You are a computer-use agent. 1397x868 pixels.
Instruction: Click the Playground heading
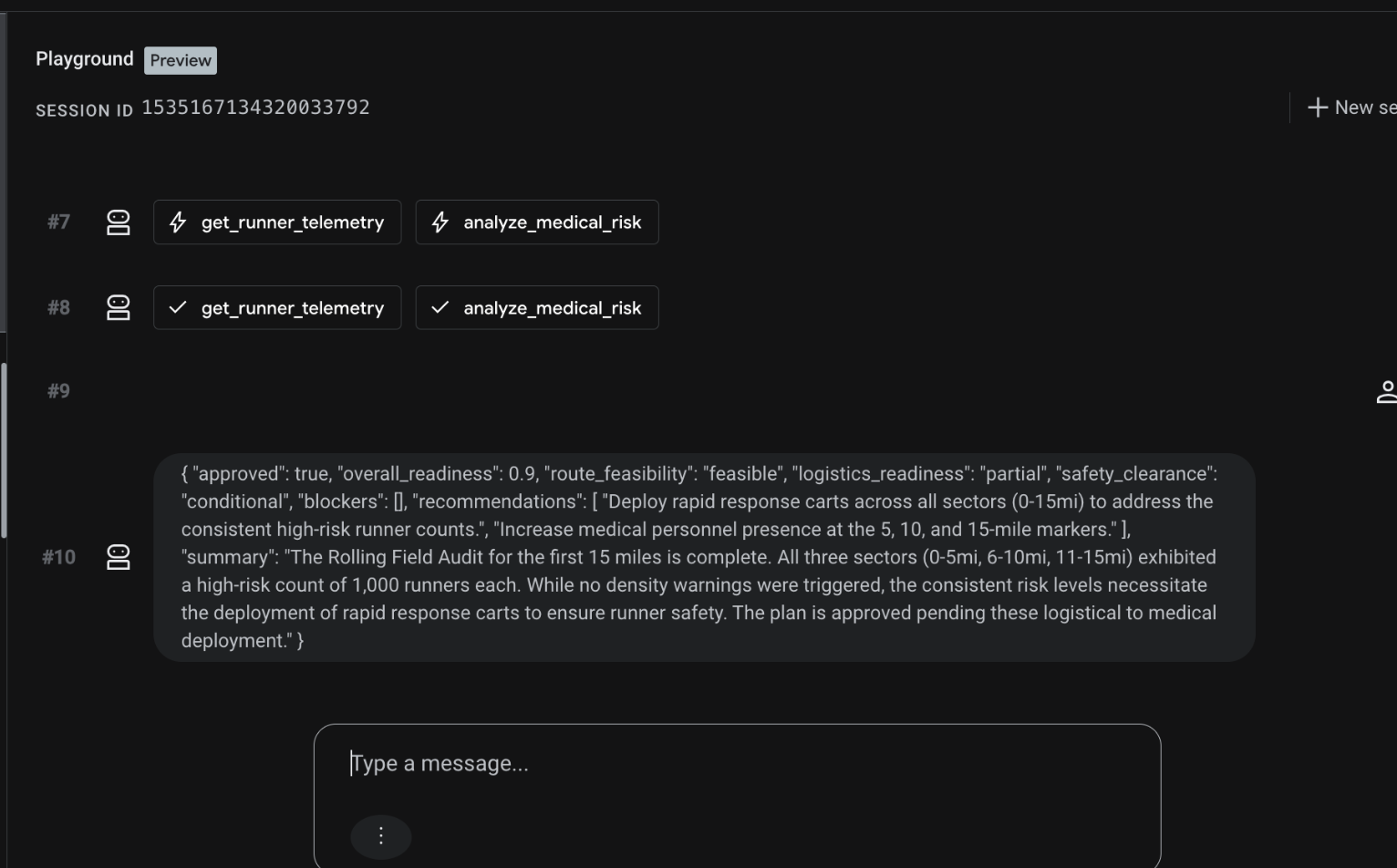tap(85, 59)
